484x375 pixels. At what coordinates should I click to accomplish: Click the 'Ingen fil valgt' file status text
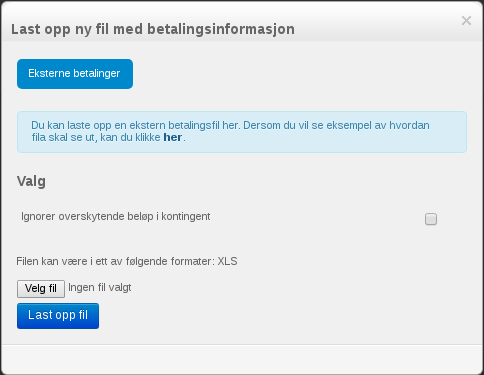100,287
